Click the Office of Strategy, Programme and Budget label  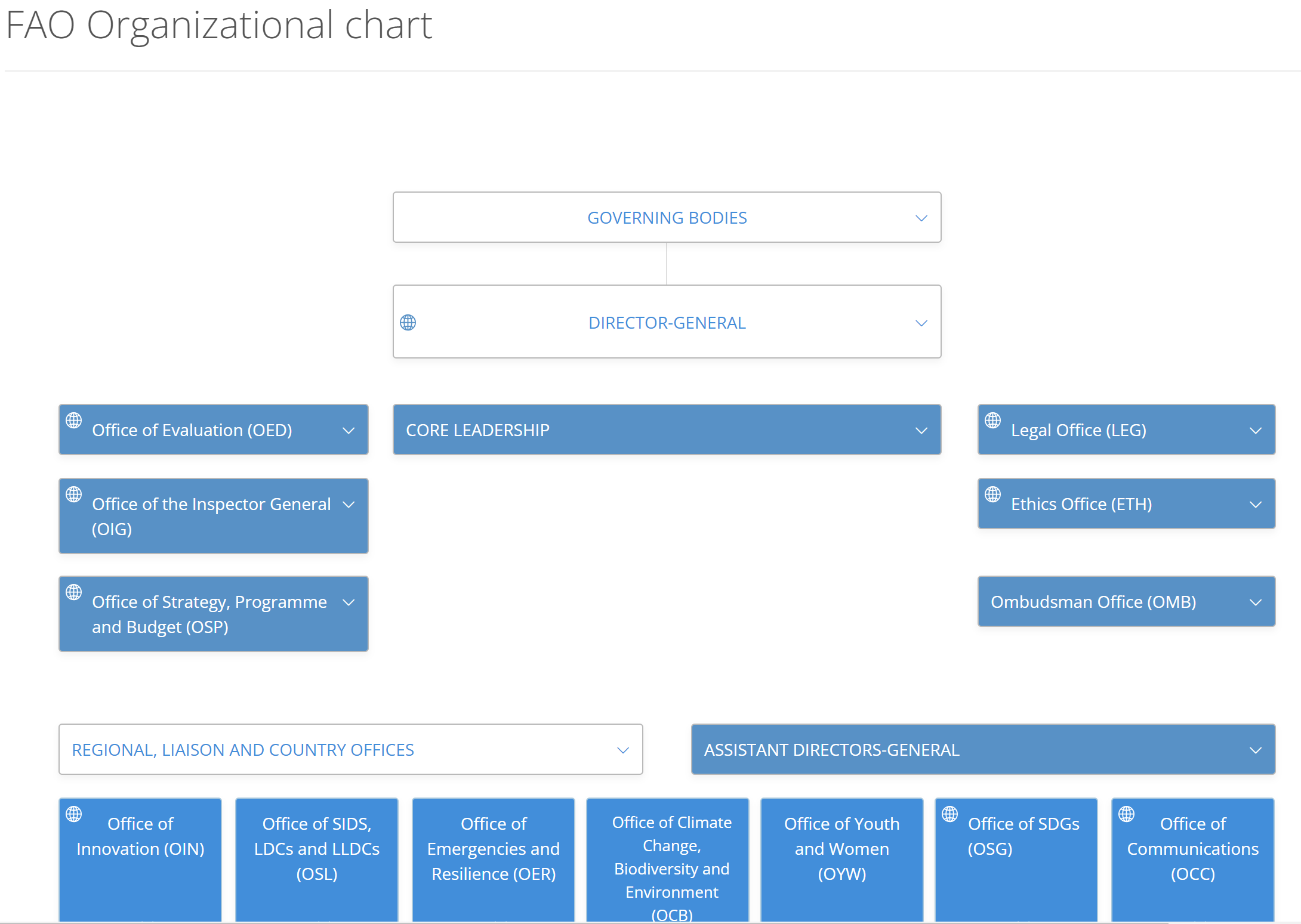[209, 614]
